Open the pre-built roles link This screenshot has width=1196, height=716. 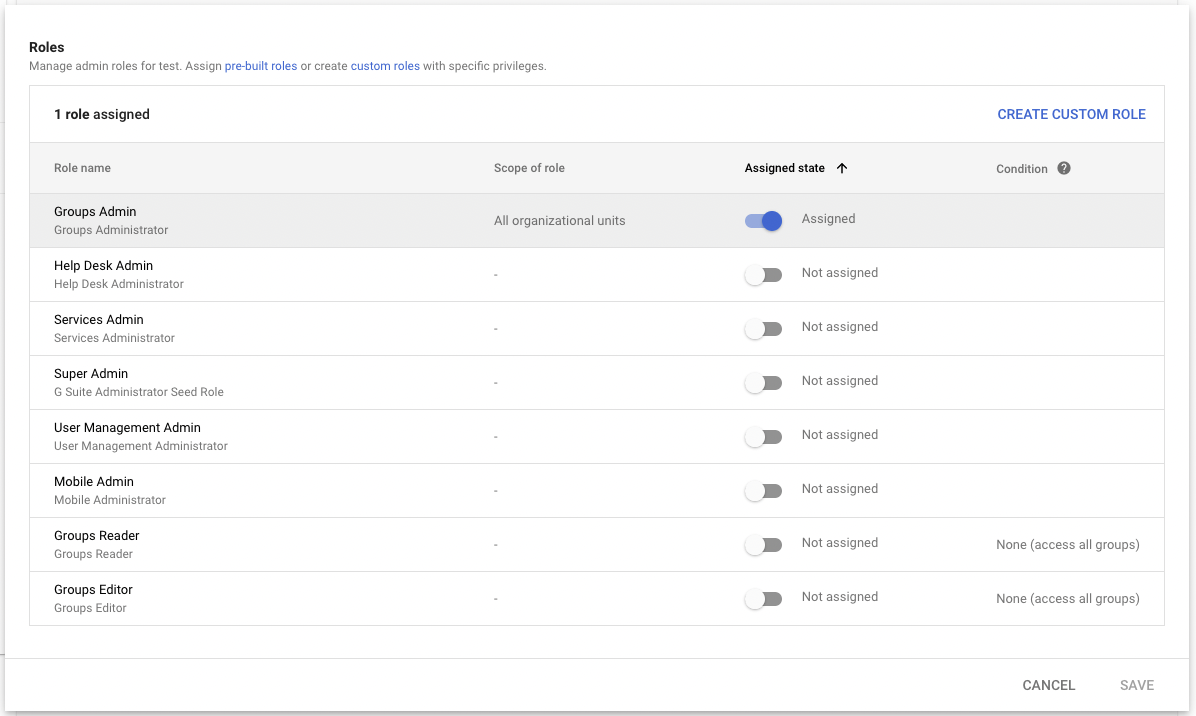click(x=261, y=66)
